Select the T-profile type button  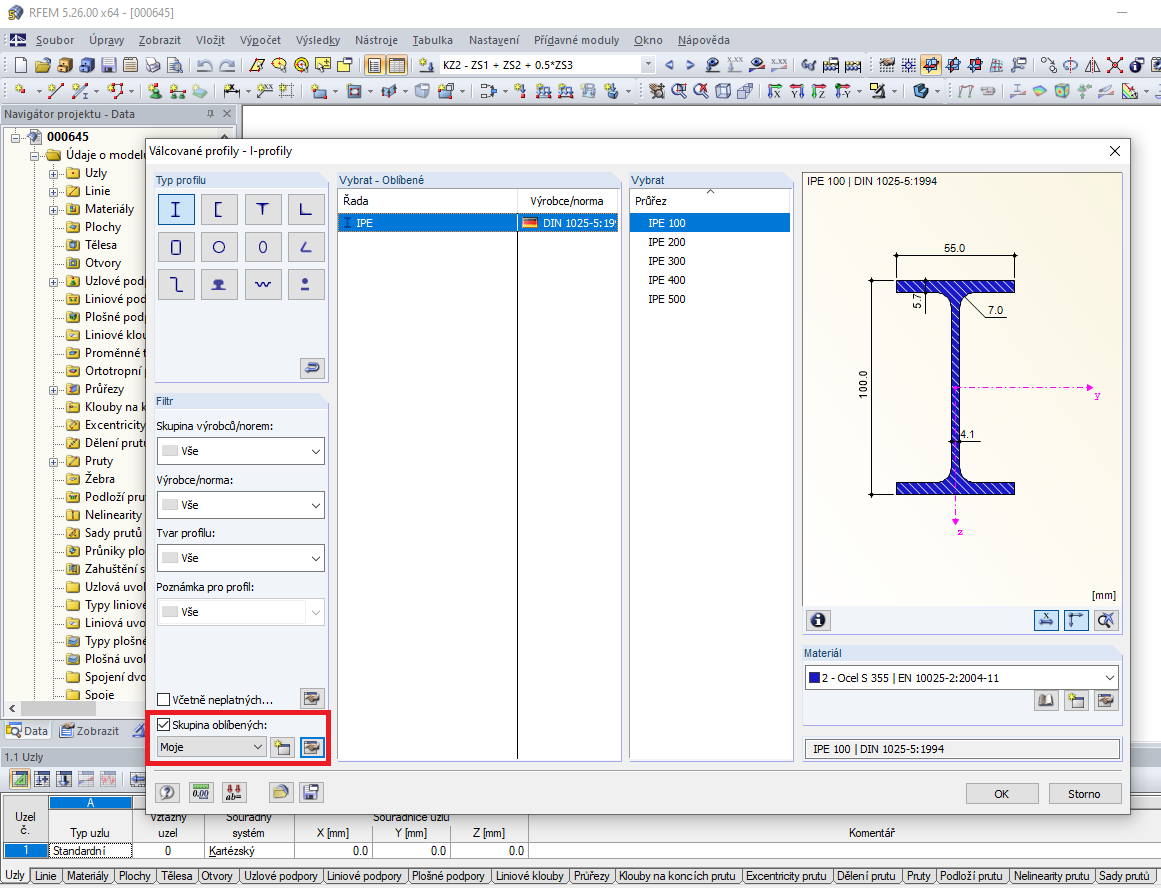263,210
